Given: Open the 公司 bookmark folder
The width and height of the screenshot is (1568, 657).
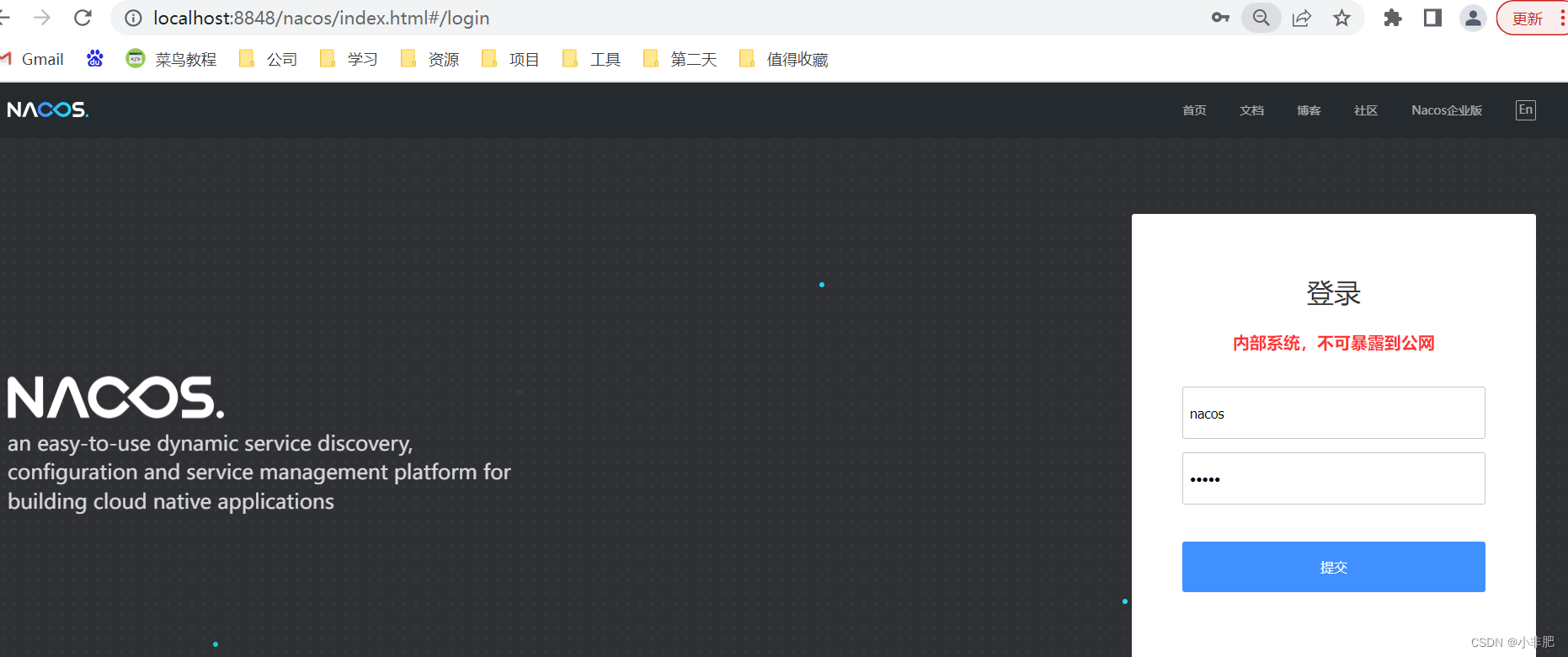Looking at the screenshot, I should pyautogui.click(x=269, y=59).
